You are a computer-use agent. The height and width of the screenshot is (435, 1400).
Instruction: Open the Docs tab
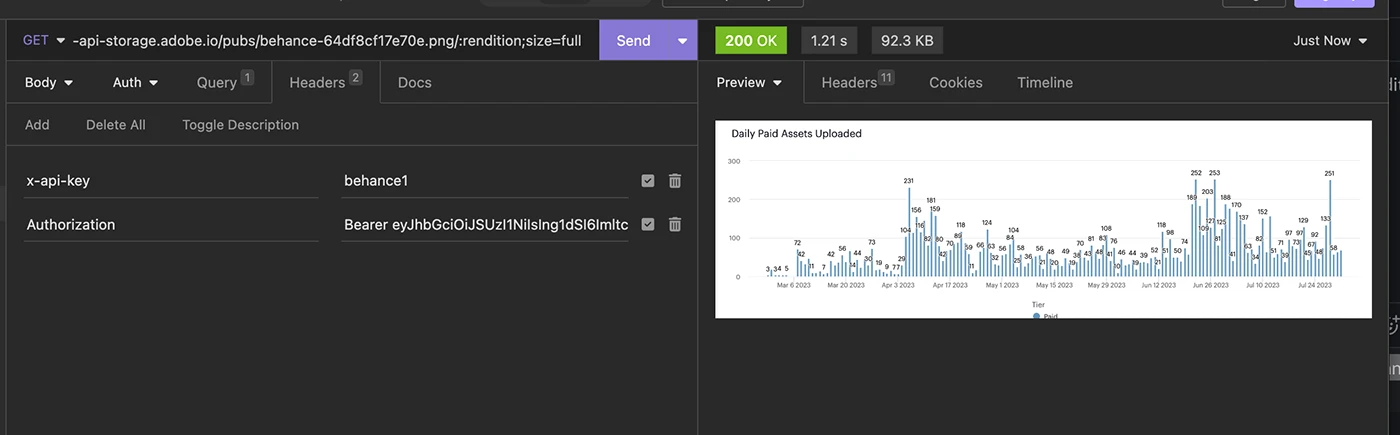[414, 83]
